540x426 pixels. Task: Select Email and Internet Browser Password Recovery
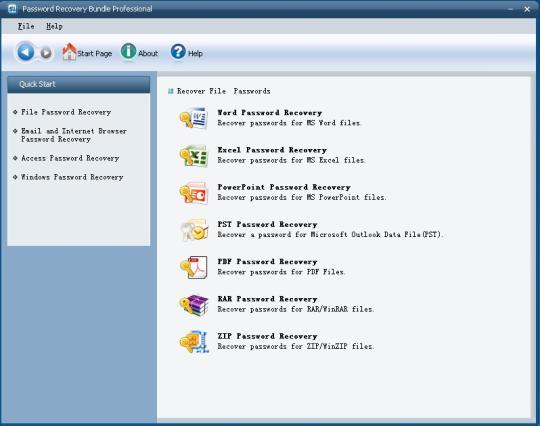coord(74,135)
